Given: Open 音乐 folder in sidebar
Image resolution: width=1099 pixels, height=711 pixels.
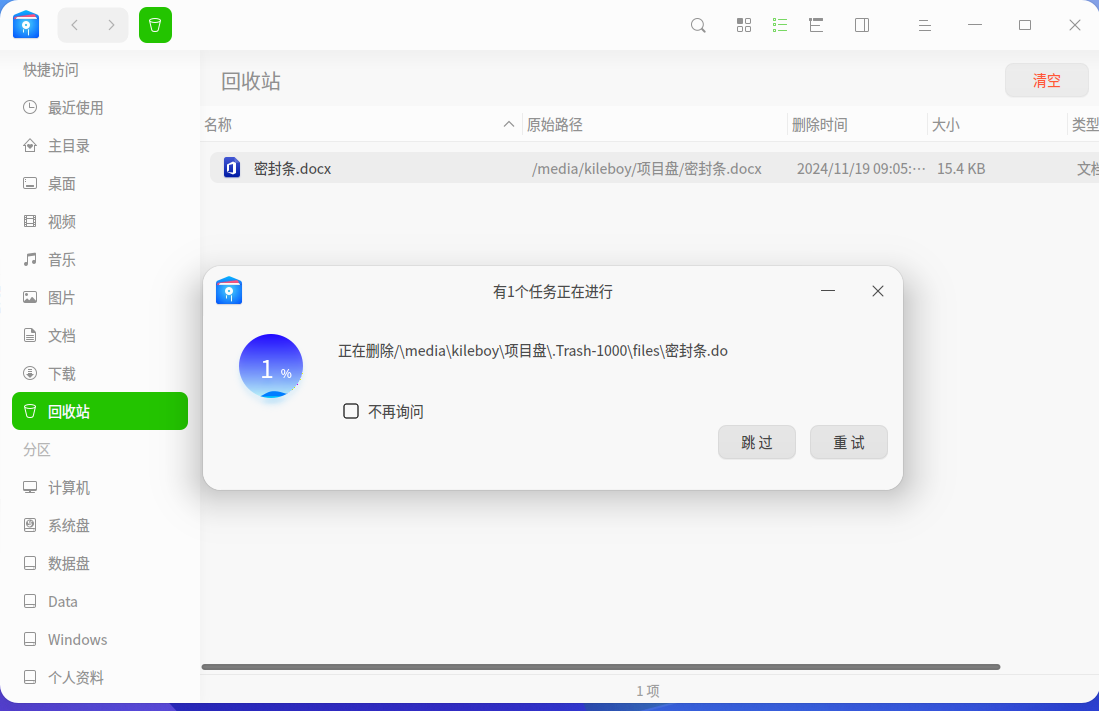Looking at the screenshot, I should (100, 259).
